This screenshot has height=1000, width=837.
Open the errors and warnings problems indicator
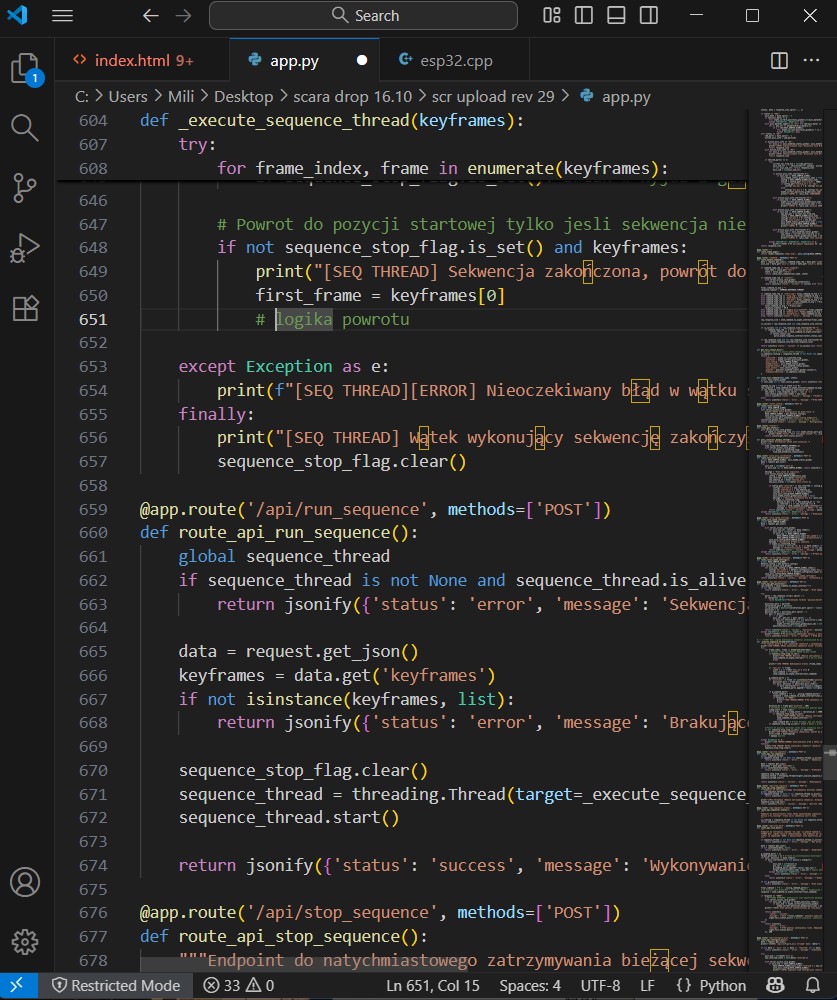point(238,985)
